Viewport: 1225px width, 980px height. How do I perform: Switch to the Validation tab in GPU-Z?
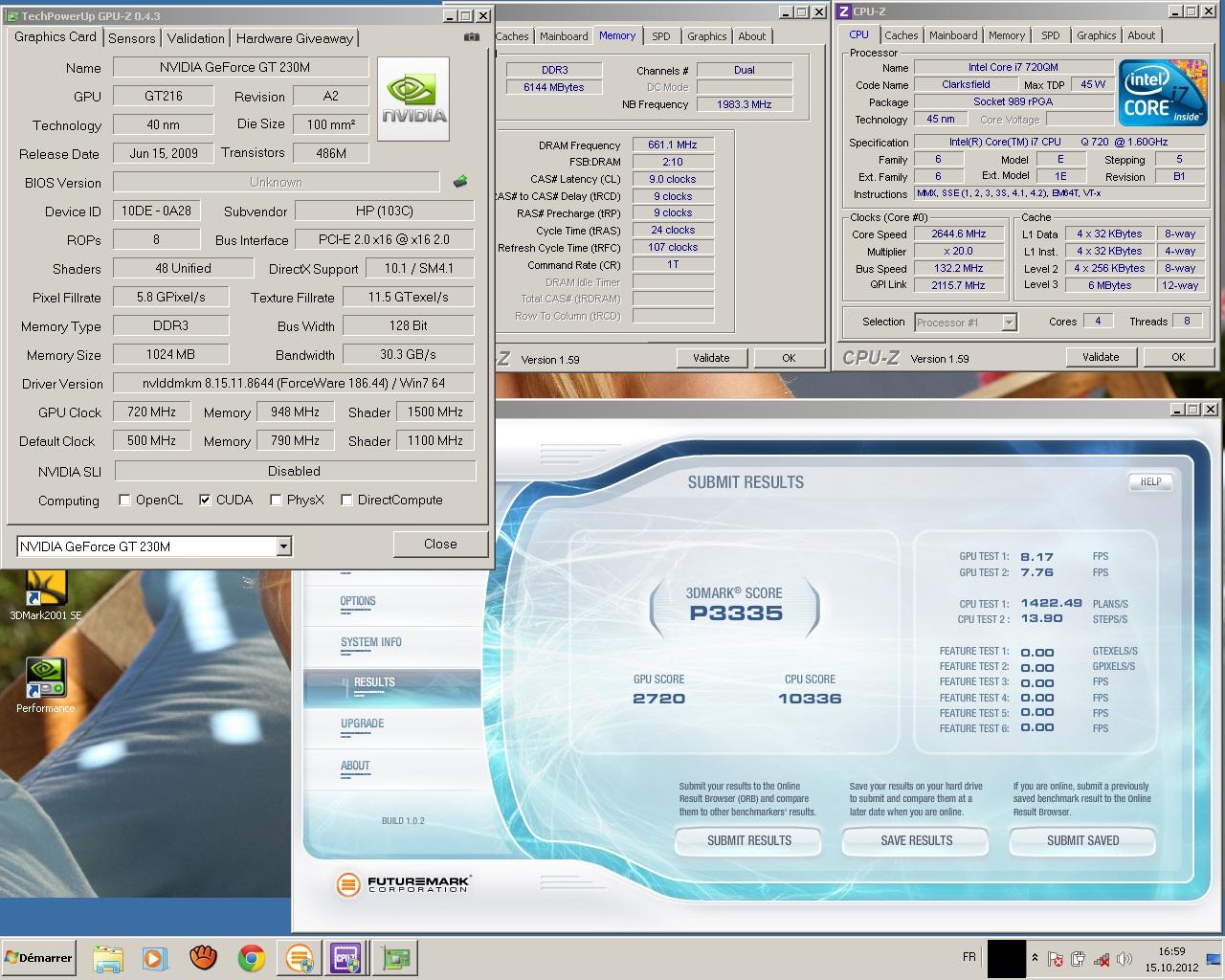[195, 38]
